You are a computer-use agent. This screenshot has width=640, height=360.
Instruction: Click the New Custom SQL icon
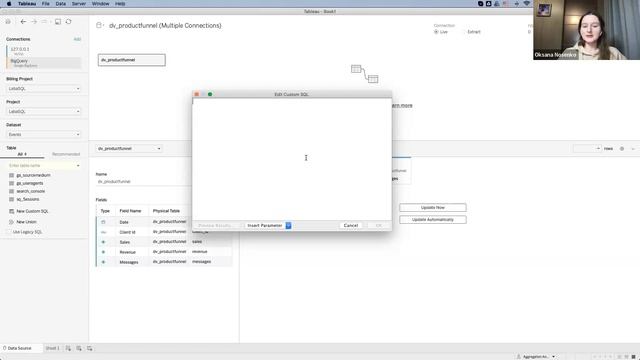pyautogui.click(x=11, y=211)
